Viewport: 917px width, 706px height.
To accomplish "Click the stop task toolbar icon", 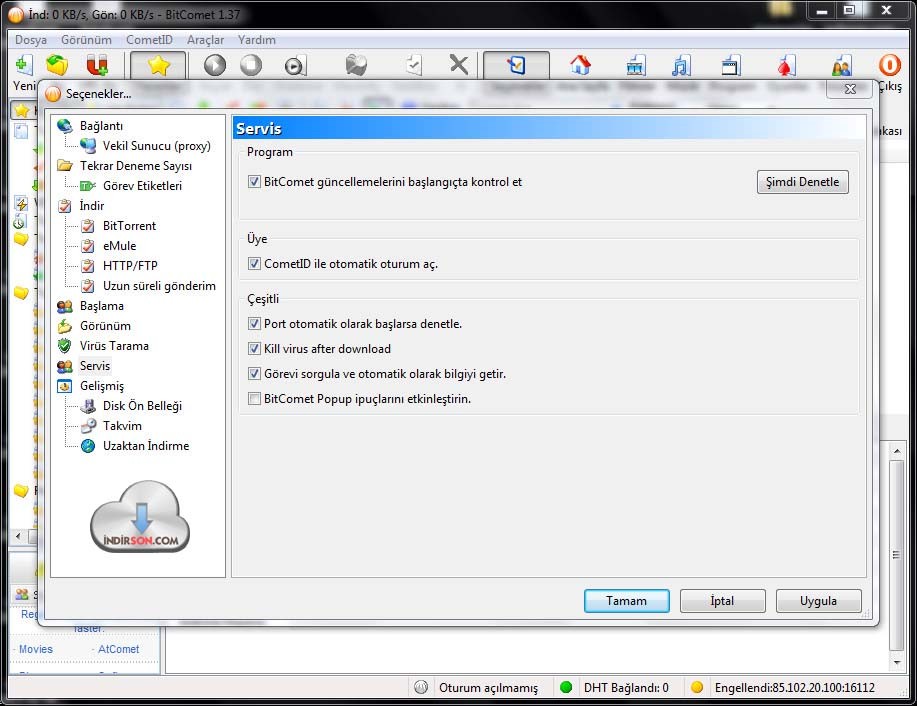I will [251, 65].
